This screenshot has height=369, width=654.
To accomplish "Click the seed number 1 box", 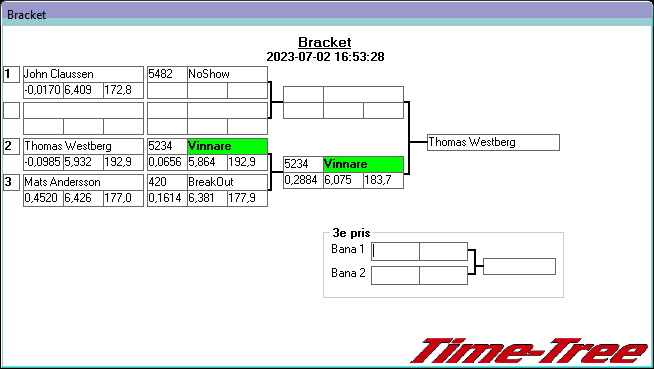I will click(x=11, y=75).
